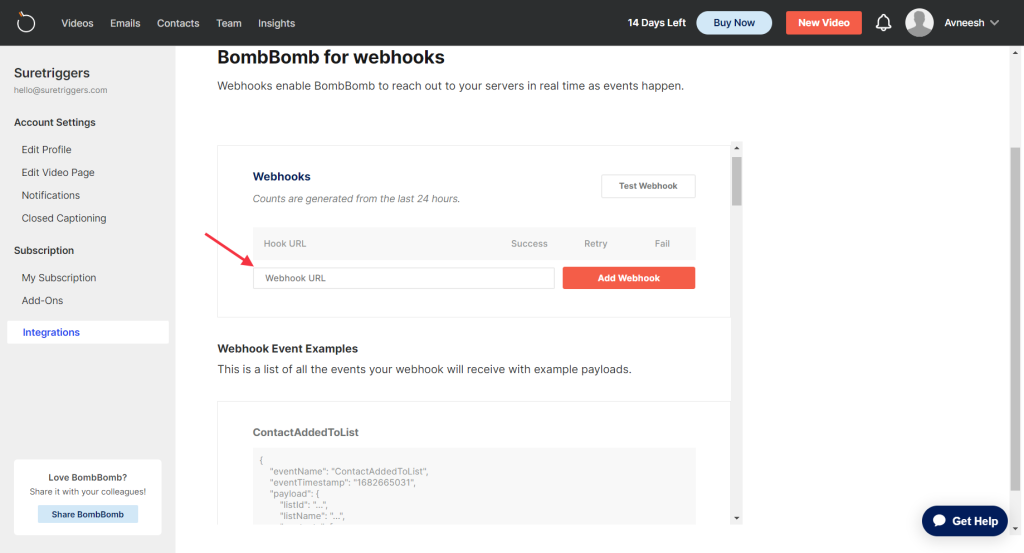Viewport: 1024px width, 553px height.
Task: Select Closed Captioning in the sidebar
Action: [x=64, y=218]
